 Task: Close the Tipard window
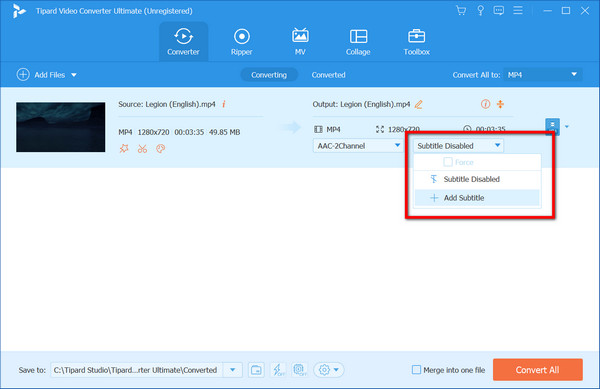[585, 11]
